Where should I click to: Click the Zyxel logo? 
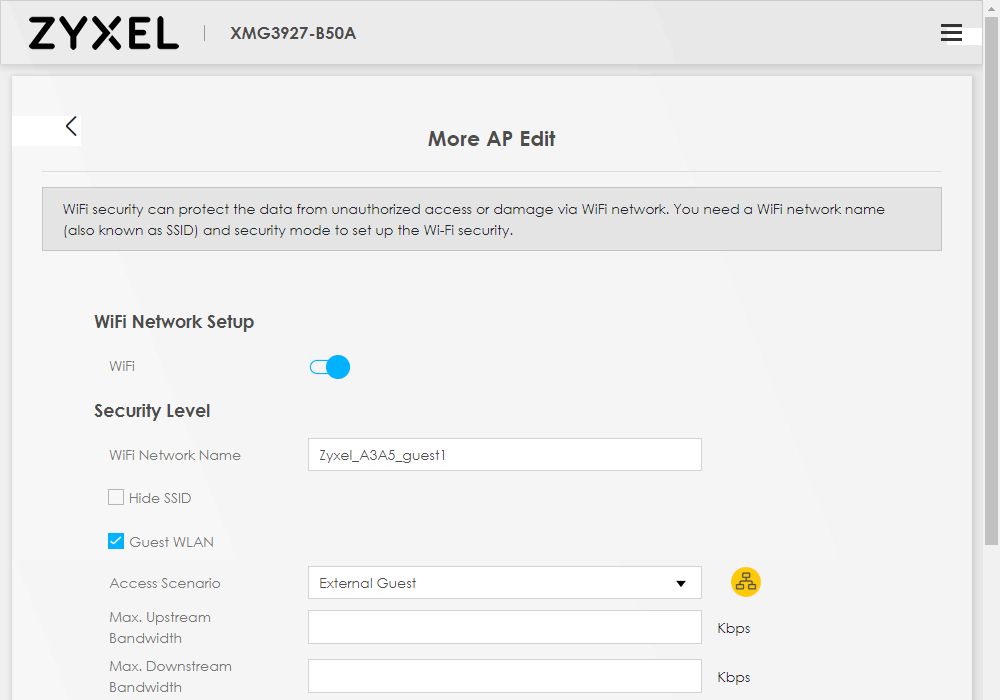click(x=103, y=33)
